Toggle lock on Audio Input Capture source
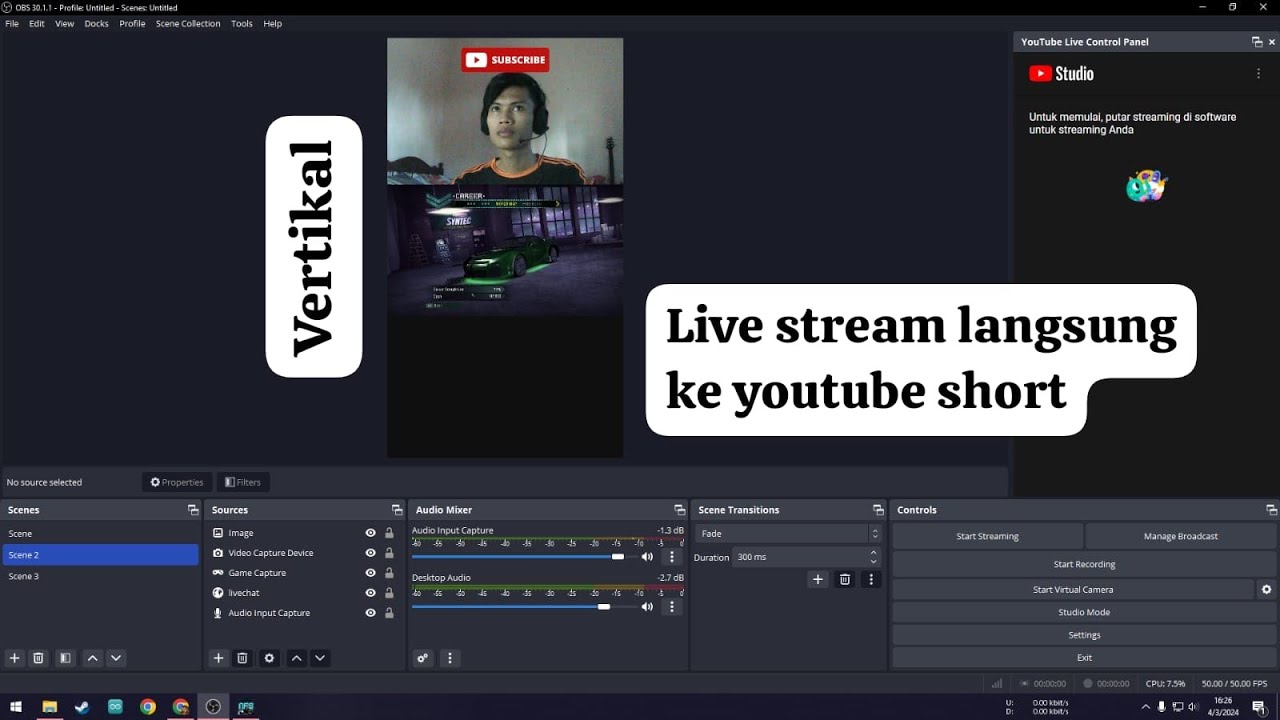 click(x=389, y=613)
